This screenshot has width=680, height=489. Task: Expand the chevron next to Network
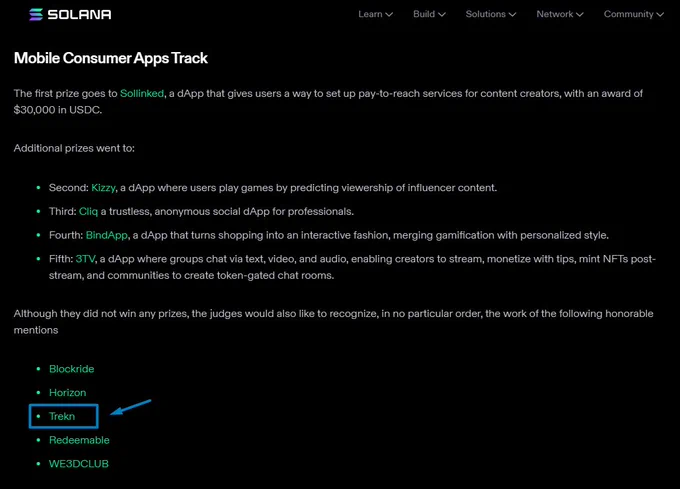point(579,15)
